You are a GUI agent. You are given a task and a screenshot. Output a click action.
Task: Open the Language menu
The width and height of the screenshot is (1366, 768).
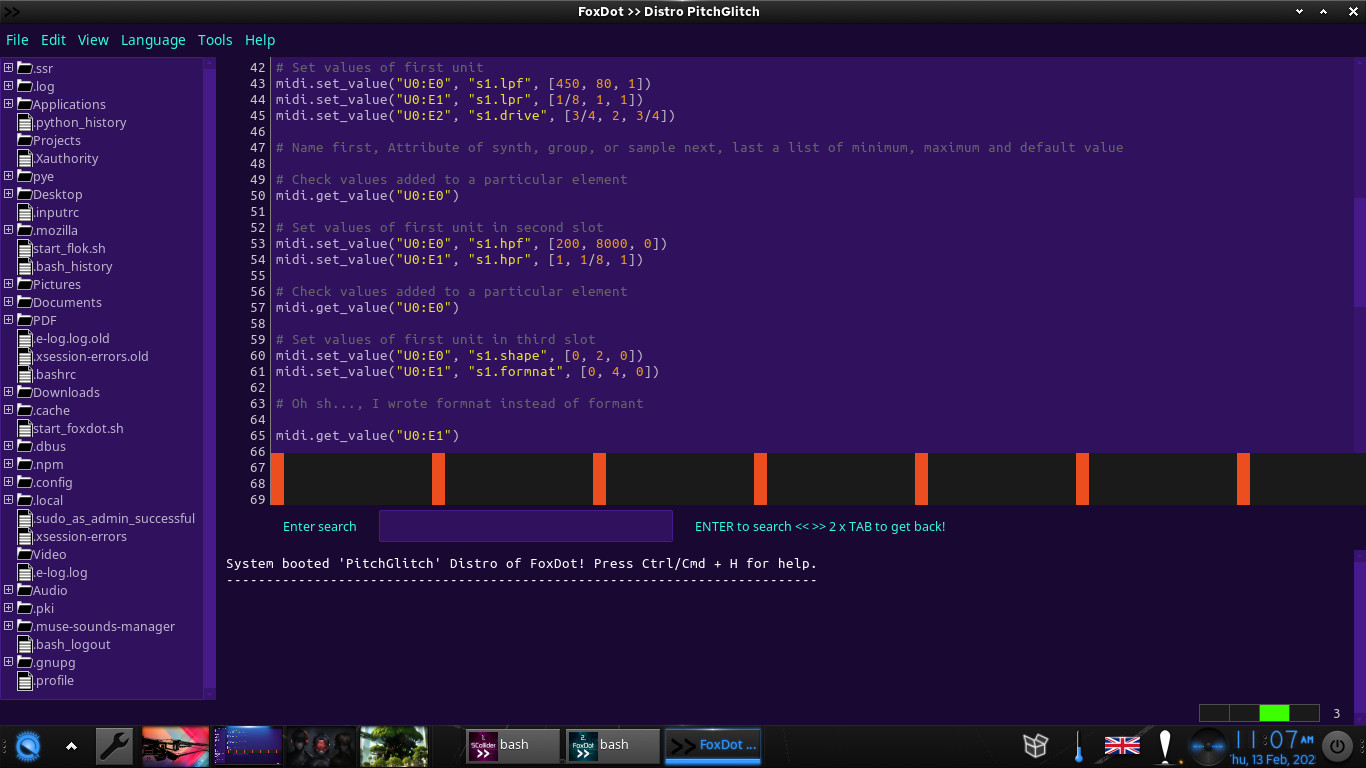[153, 40]
